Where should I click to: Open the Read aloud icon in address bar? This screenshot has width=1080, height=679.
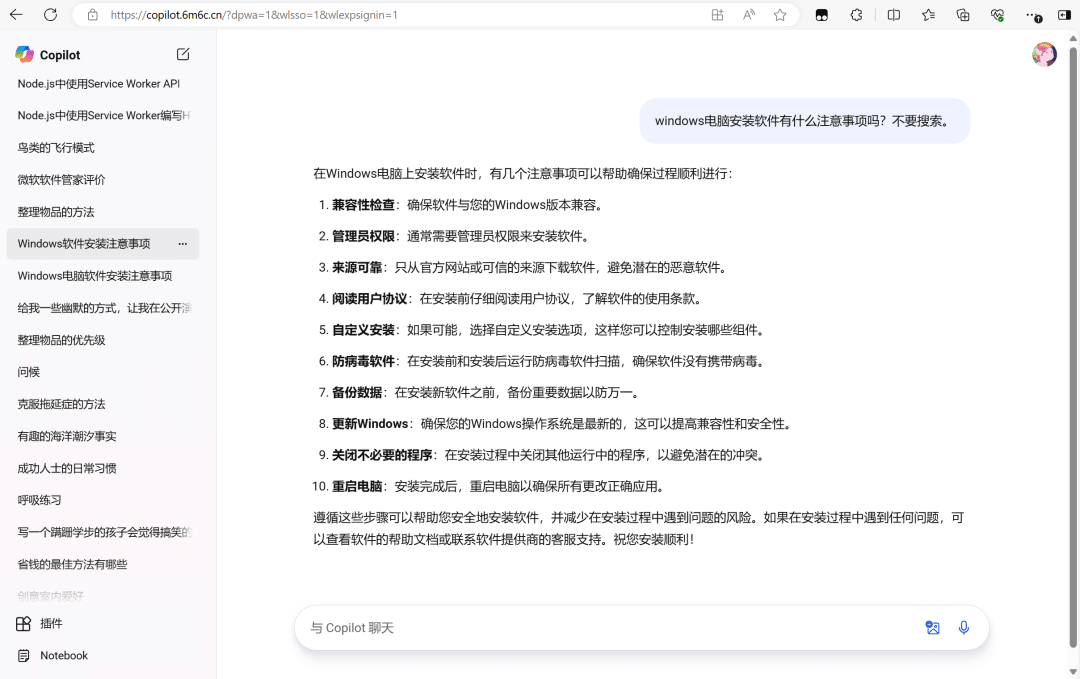pyautogui.click(x=749, y=15)
